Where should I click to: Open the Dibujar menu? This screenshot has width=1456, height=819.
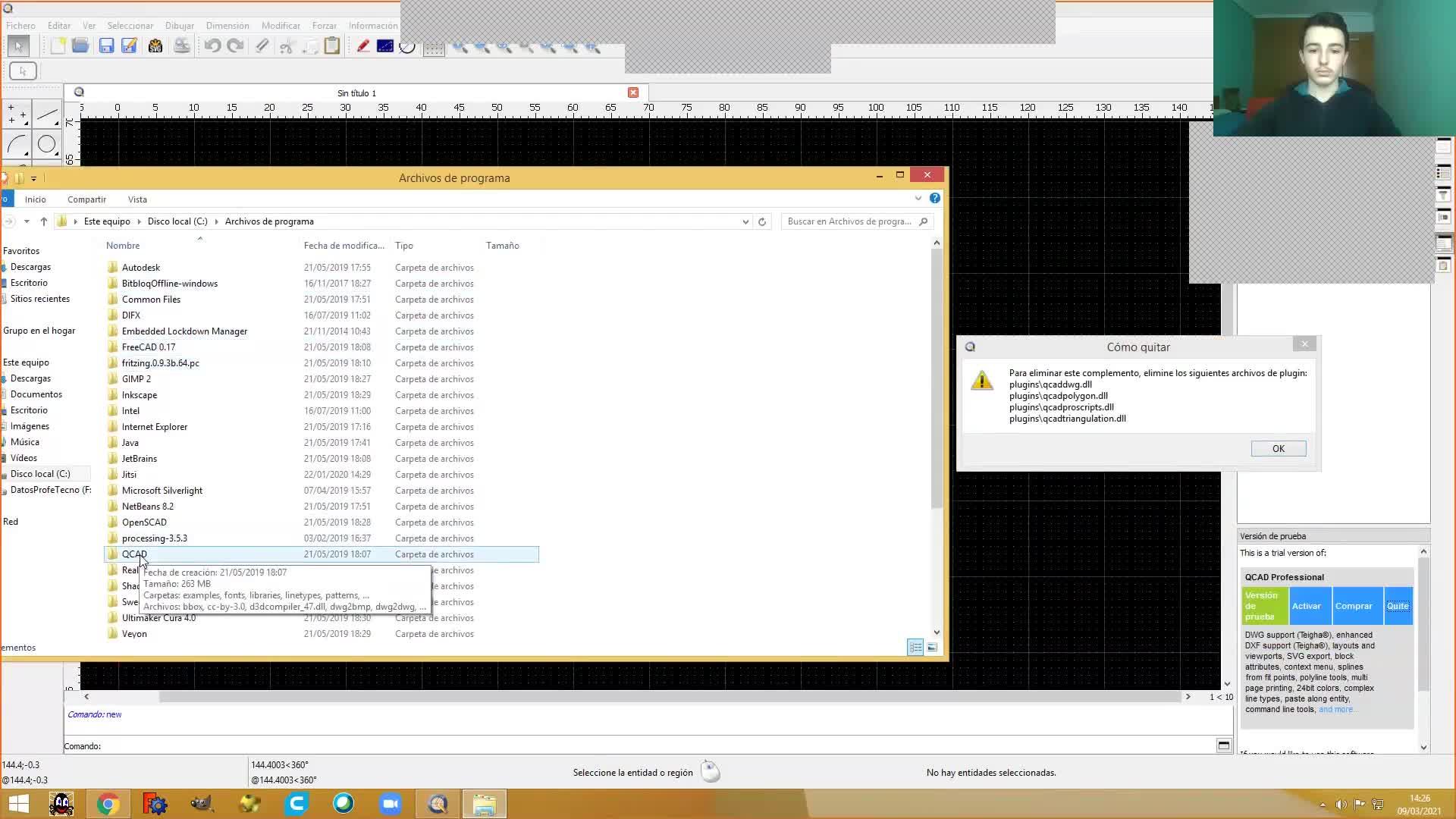click(180, 26)
